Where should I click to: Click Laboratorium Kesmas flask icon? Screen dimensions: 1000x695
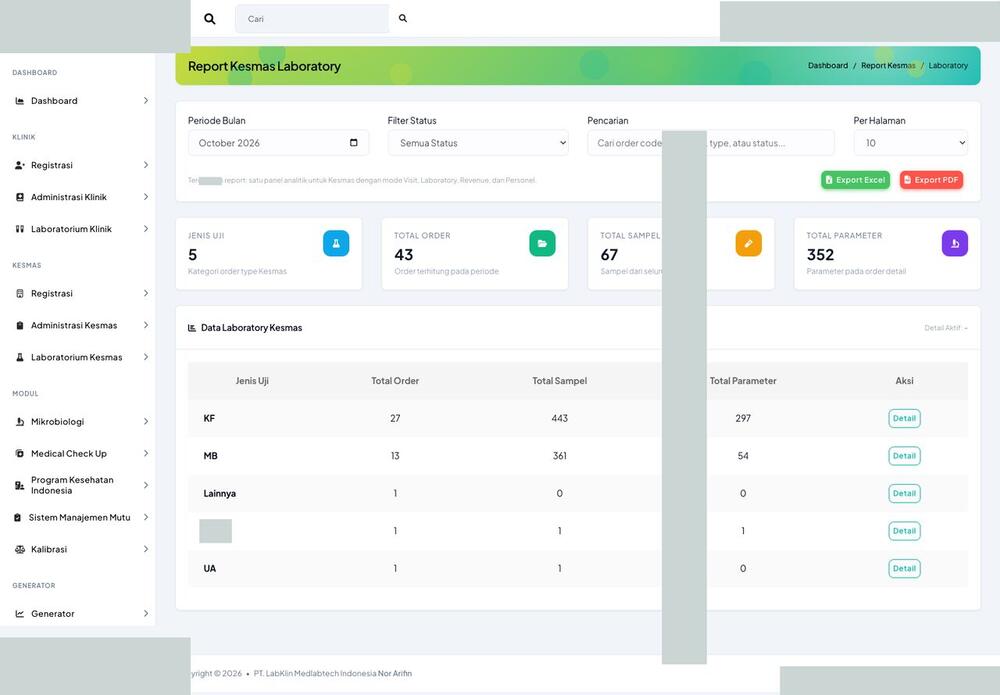click(x=20, y=357)
